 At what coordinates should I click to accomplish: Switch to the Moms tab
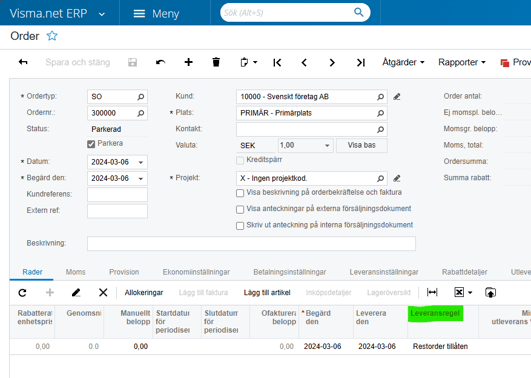(x=76, y=272)
